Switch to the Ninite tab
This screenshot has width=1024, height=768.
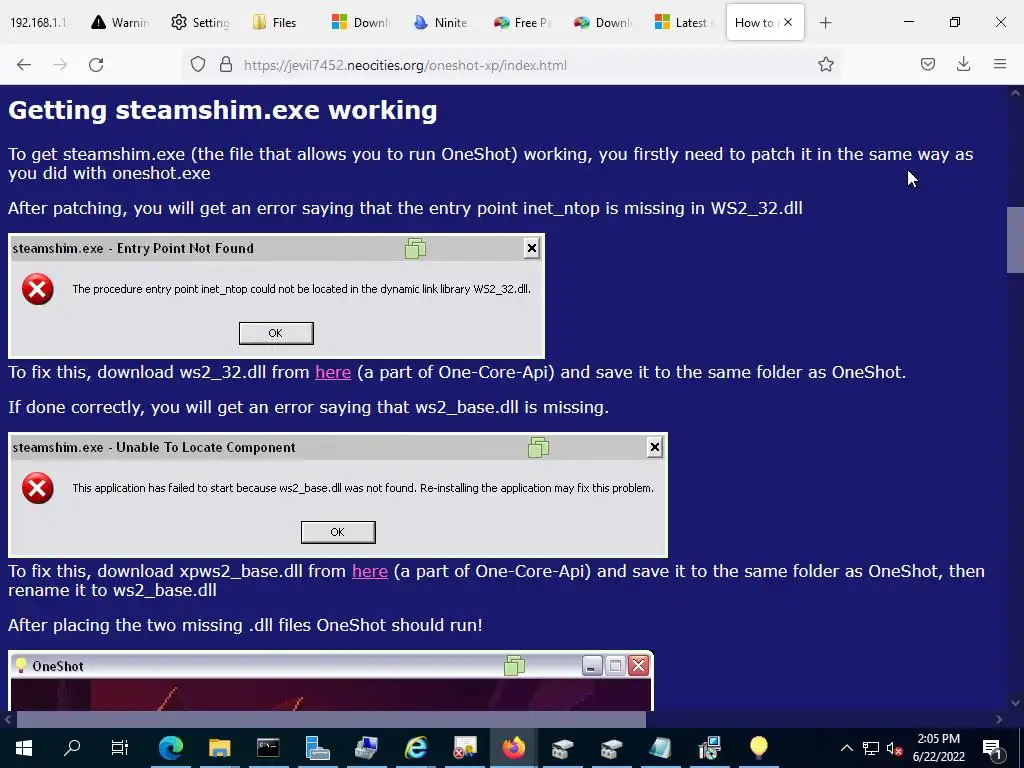coord(442,23)
